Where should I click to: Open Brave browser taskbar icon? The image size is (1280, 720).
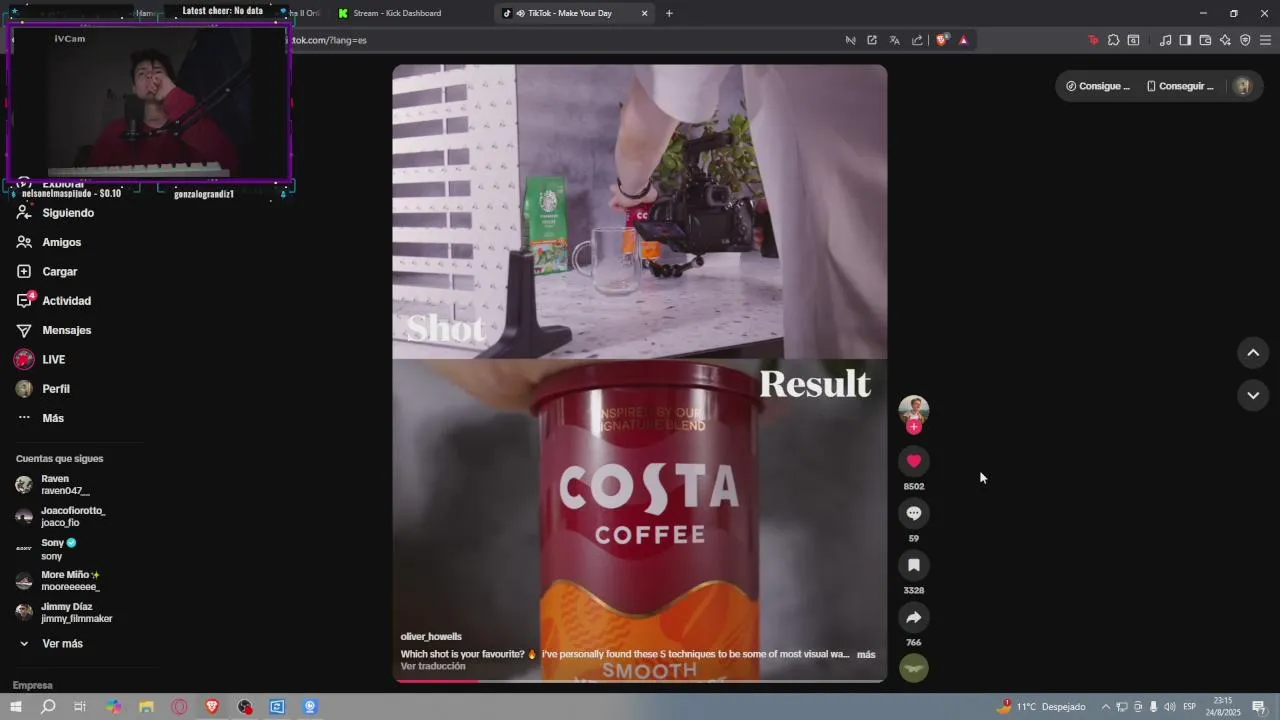click(212, 707)
